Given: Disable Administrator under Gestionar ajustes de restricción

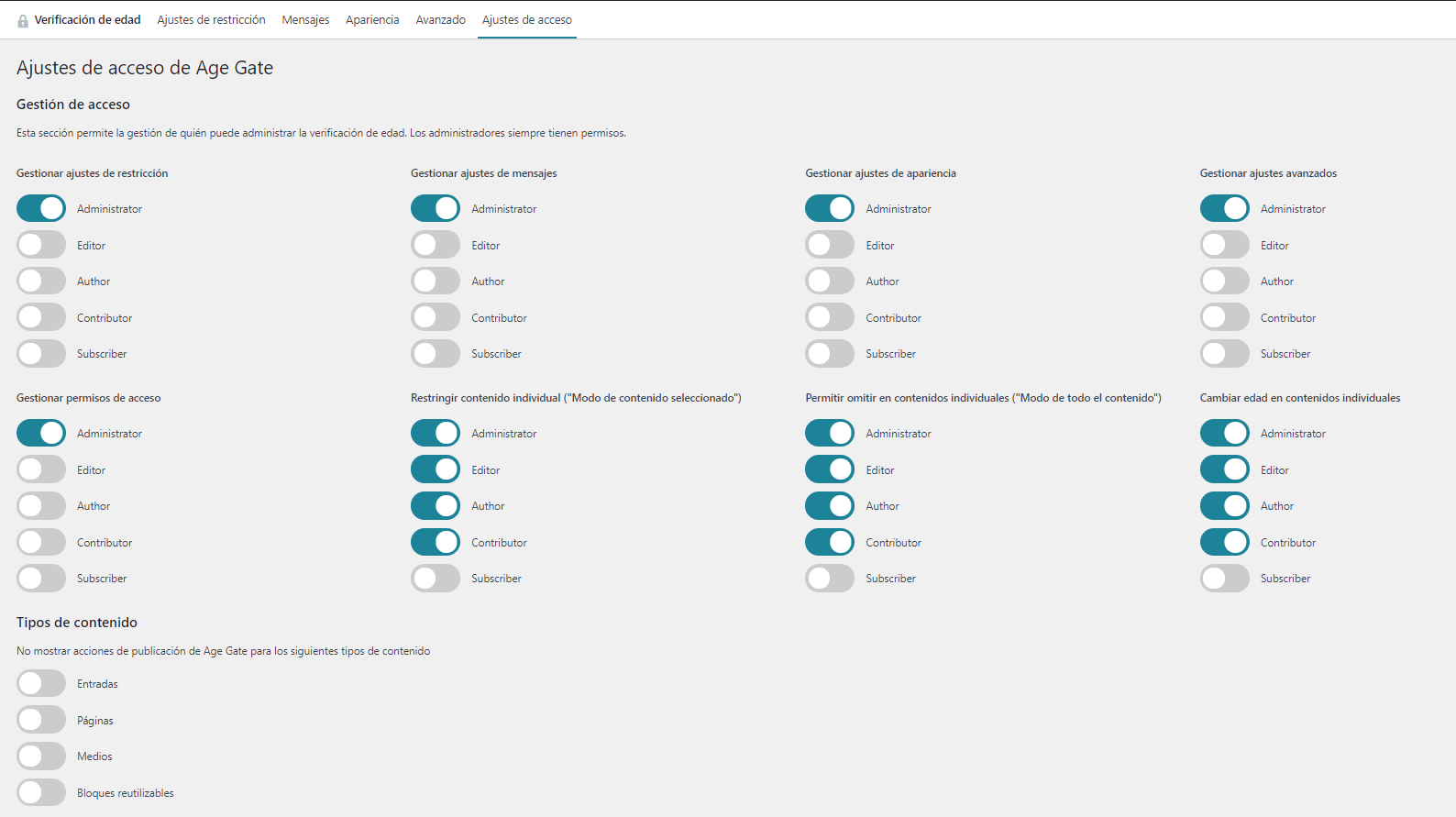Looking at the screenshot, I should [41, 208].
